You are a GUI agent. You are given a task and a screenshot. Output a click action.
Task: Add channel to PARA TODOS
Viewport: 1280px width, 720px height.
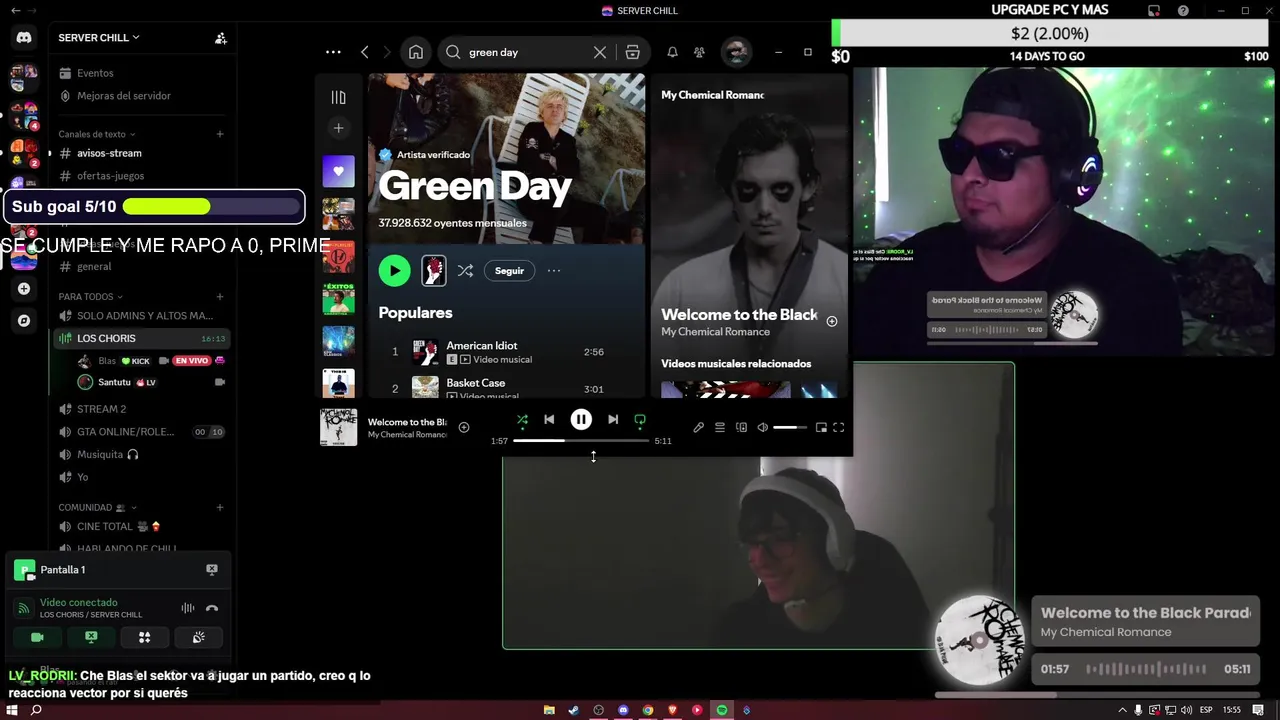click(x=220, y=297)
